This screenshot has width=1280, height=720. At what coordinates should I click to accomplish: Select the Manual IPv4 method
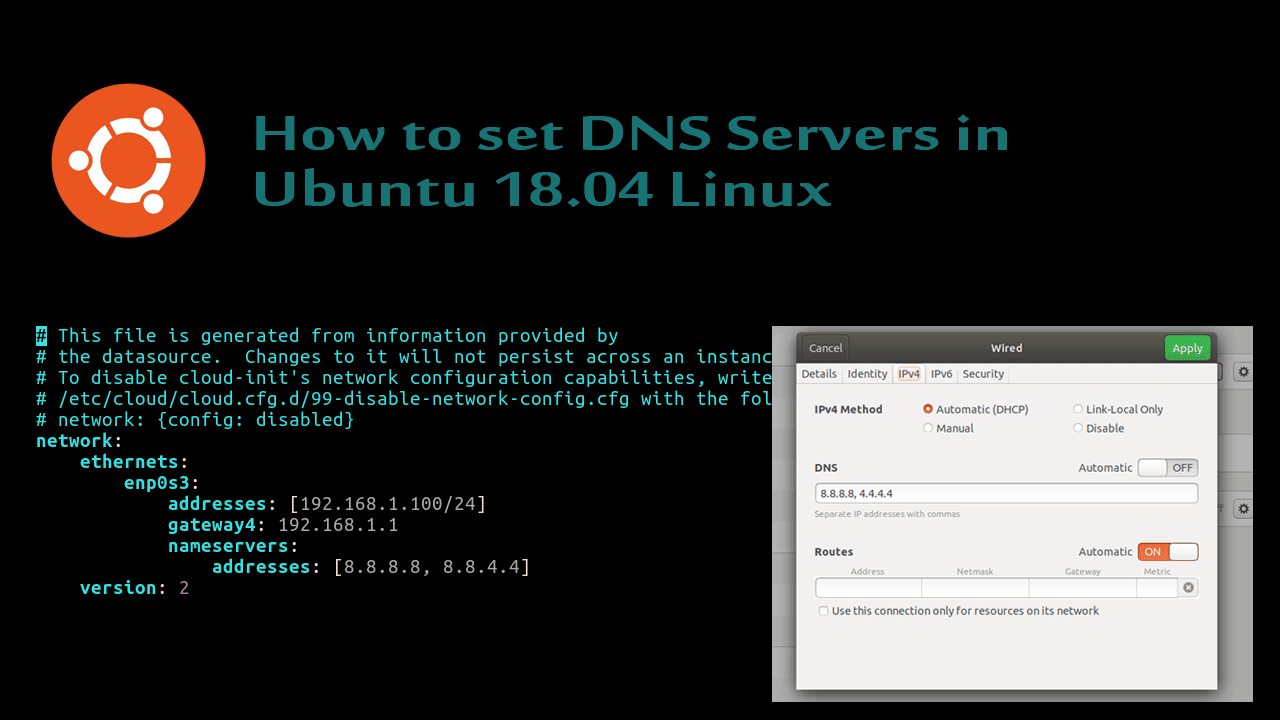928,428
